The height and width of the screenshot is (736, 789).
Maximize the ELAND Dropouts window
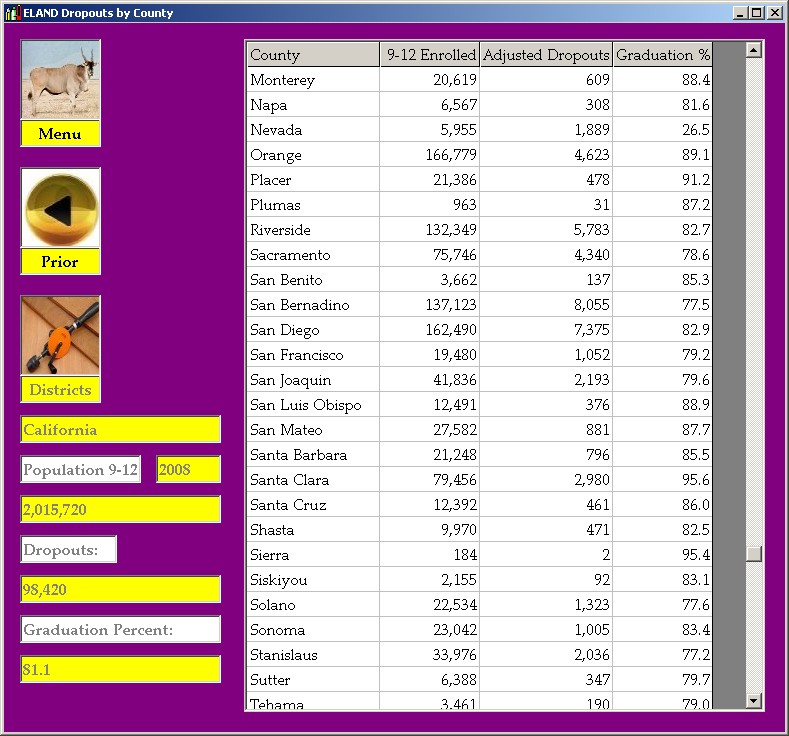coord(757,13)
